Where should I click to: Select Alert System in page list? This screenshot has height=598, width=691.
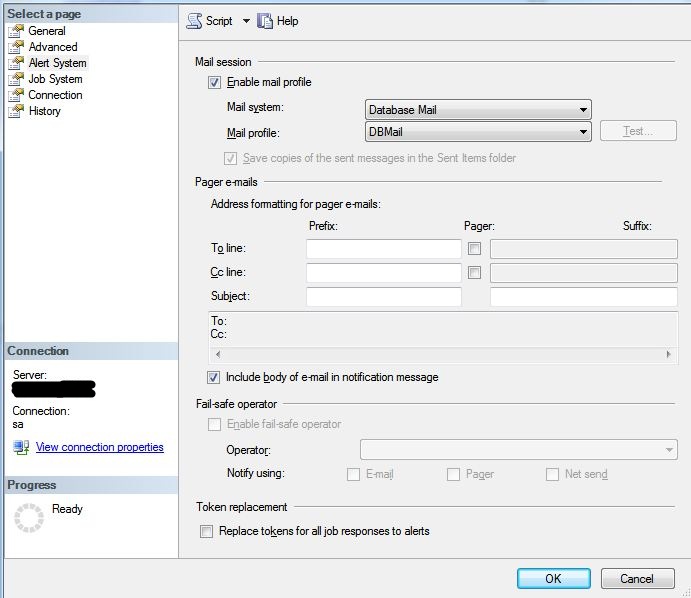click(58, 63)
